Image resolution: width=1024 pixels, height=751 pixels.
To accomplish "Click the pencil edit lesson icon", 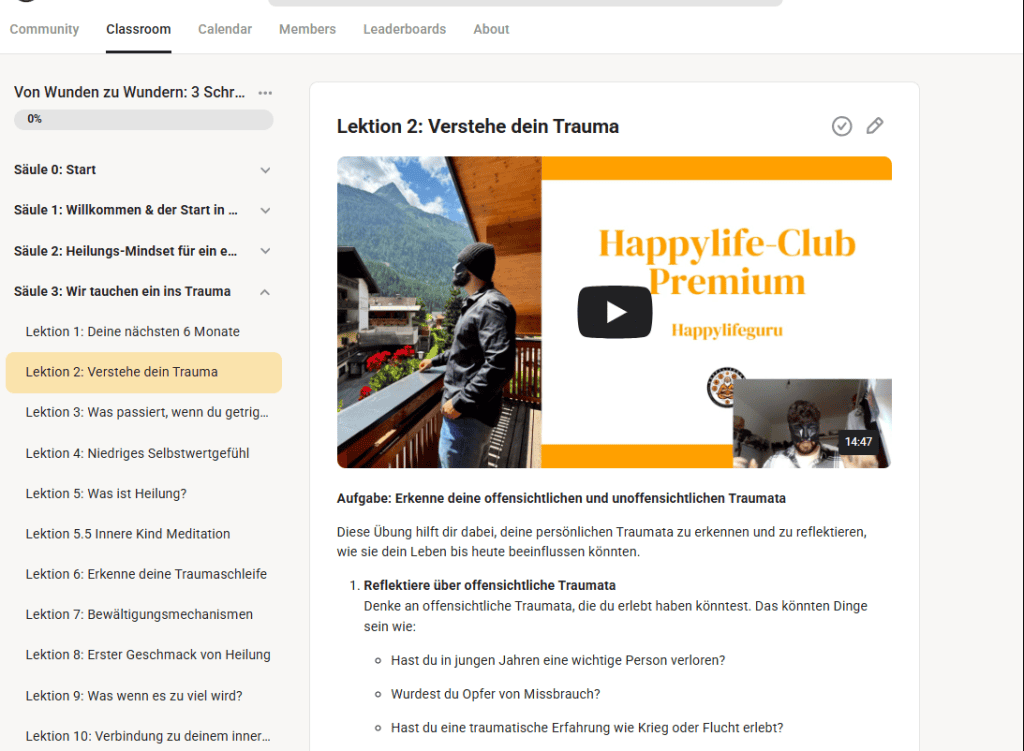I will 875,126.
